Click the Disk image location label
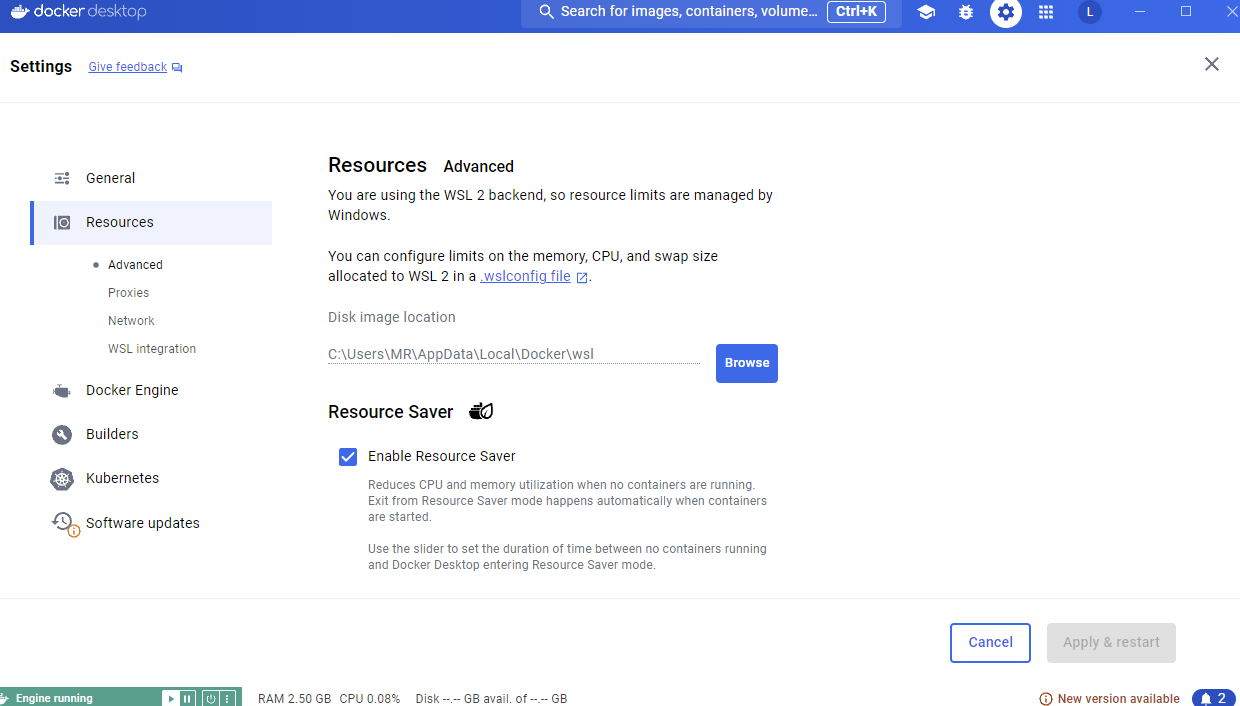 (392, 317)
